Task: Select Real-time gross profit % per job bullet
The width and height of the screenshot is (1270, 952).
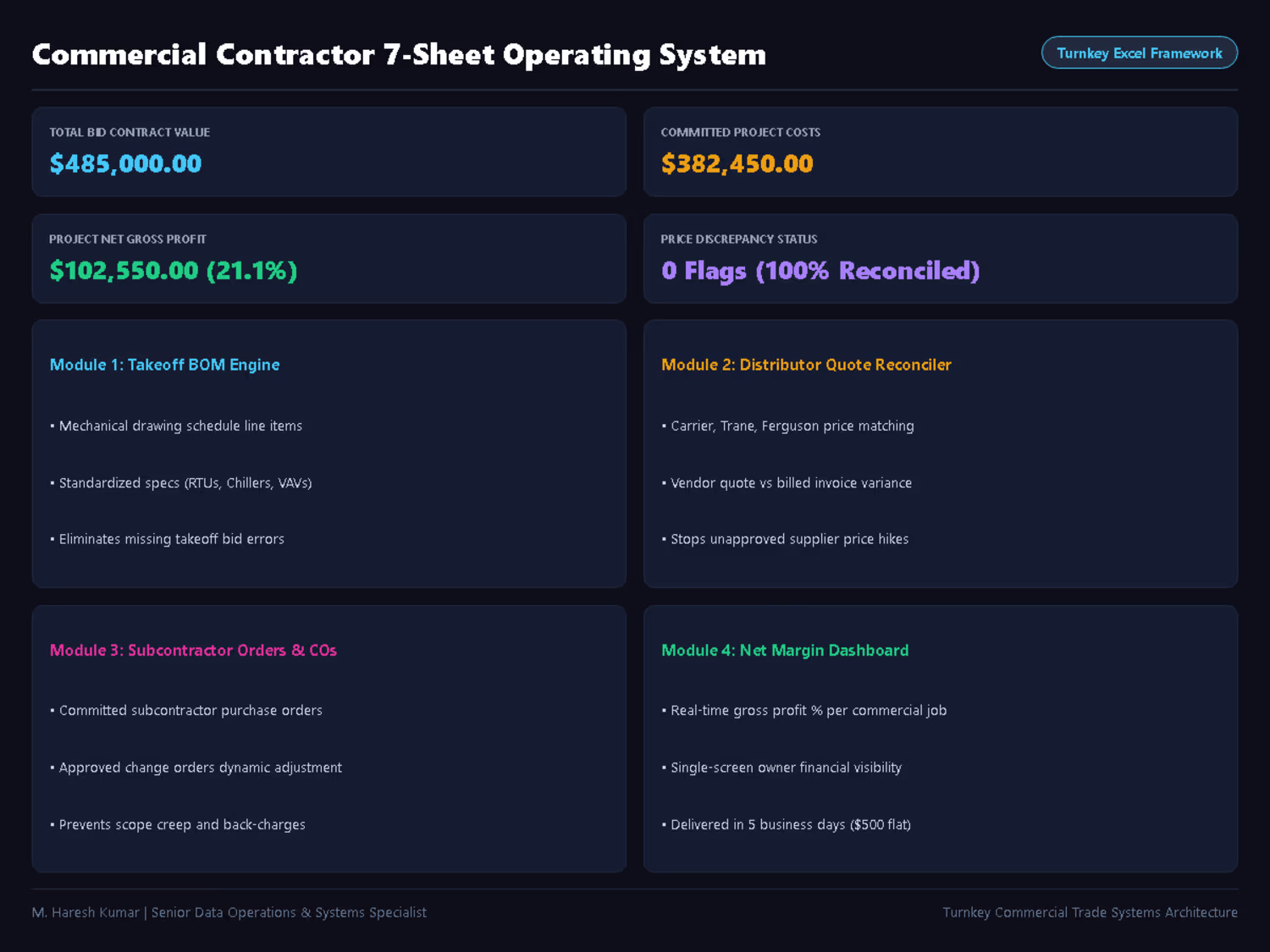Action: (x=804, y=711)
